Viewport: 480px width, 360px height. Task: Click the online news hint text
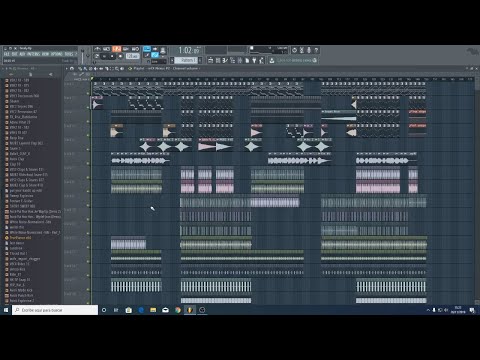tap(295, 60)
